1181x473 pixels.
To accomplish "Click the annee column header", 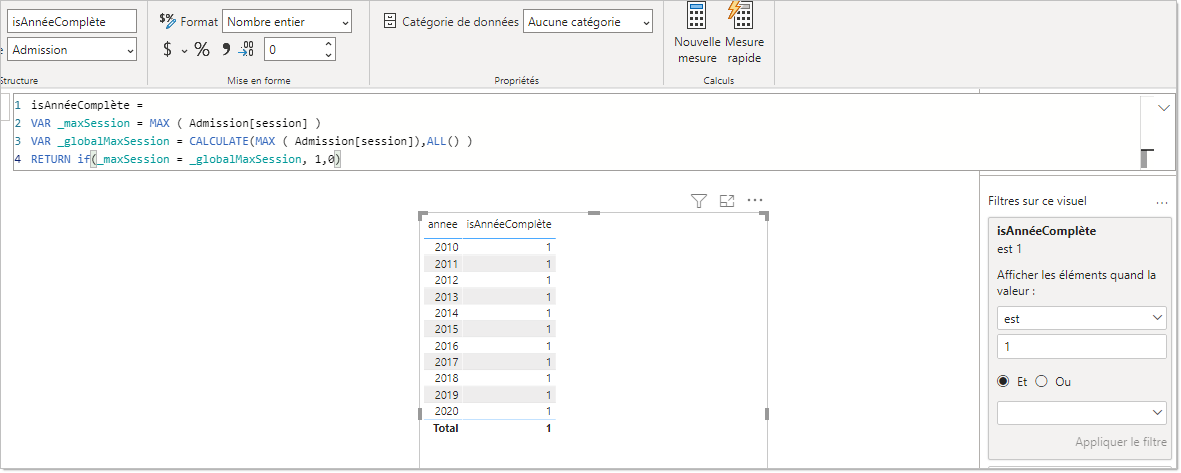I will point(443,224).
